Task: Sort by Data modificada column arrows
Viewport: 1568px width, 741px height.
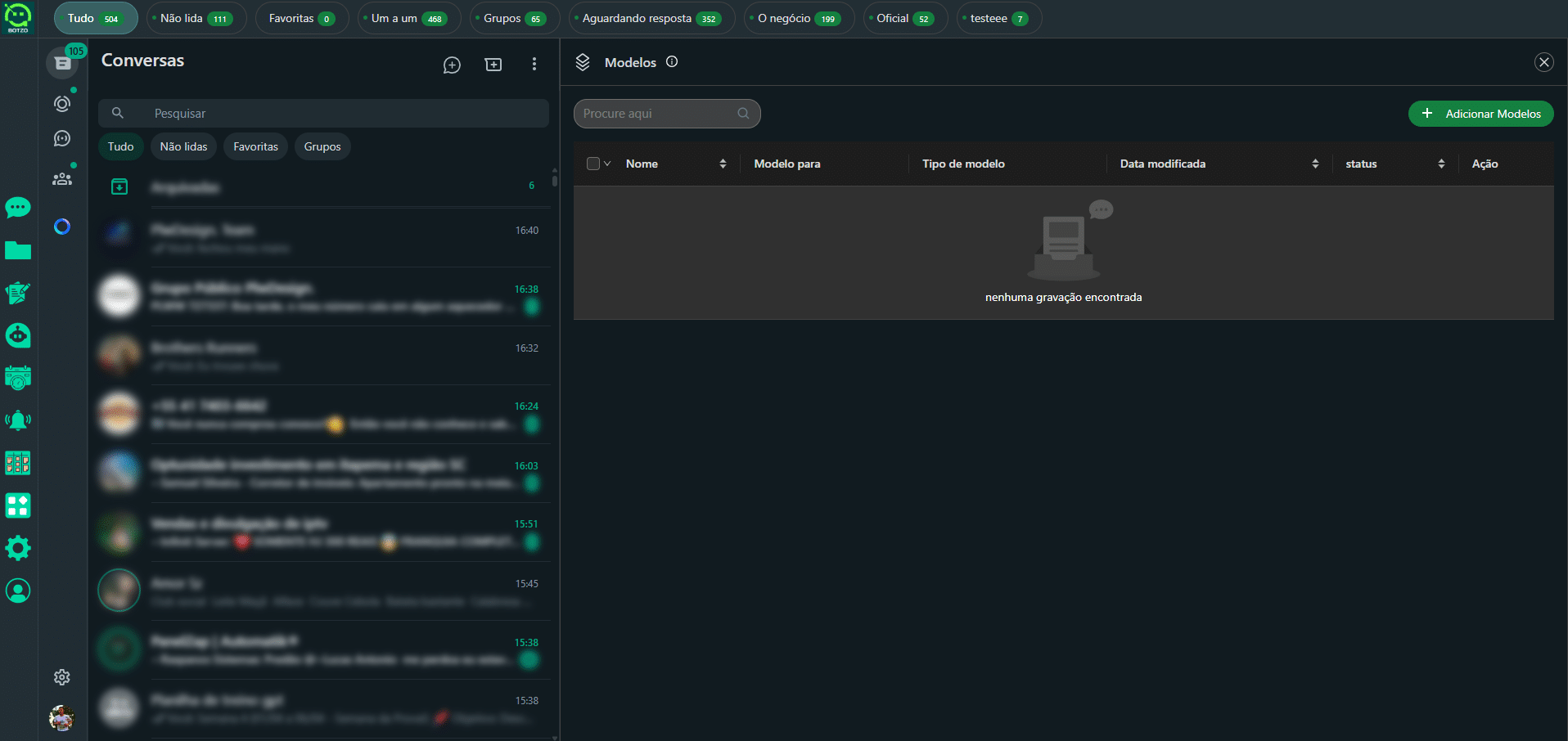Action: tap(1315, 164)
